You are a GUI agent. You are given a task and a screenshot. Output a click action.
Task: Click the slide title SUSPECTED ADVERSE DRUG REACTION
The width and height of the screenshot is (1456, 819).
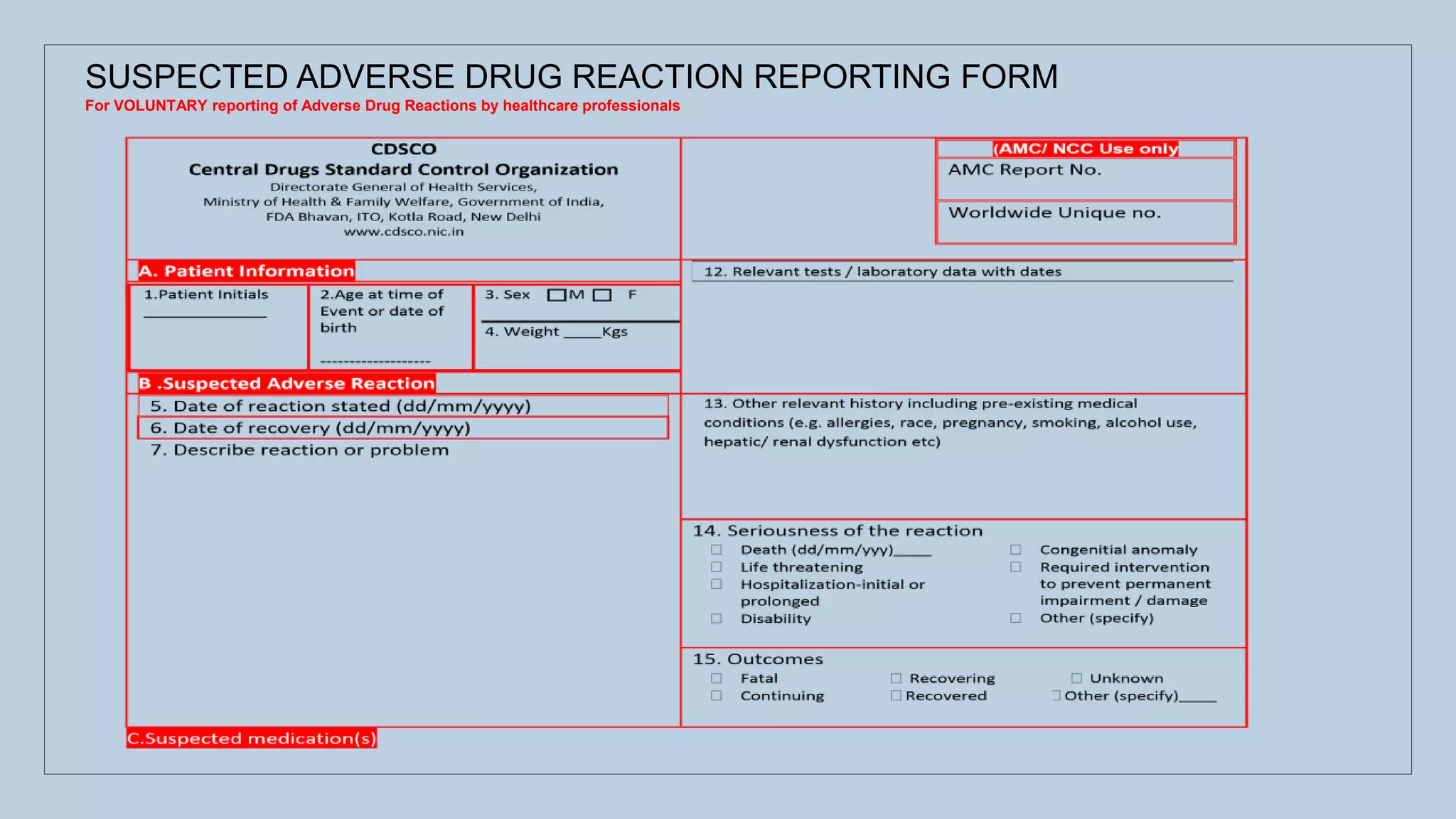pos(572,77)
